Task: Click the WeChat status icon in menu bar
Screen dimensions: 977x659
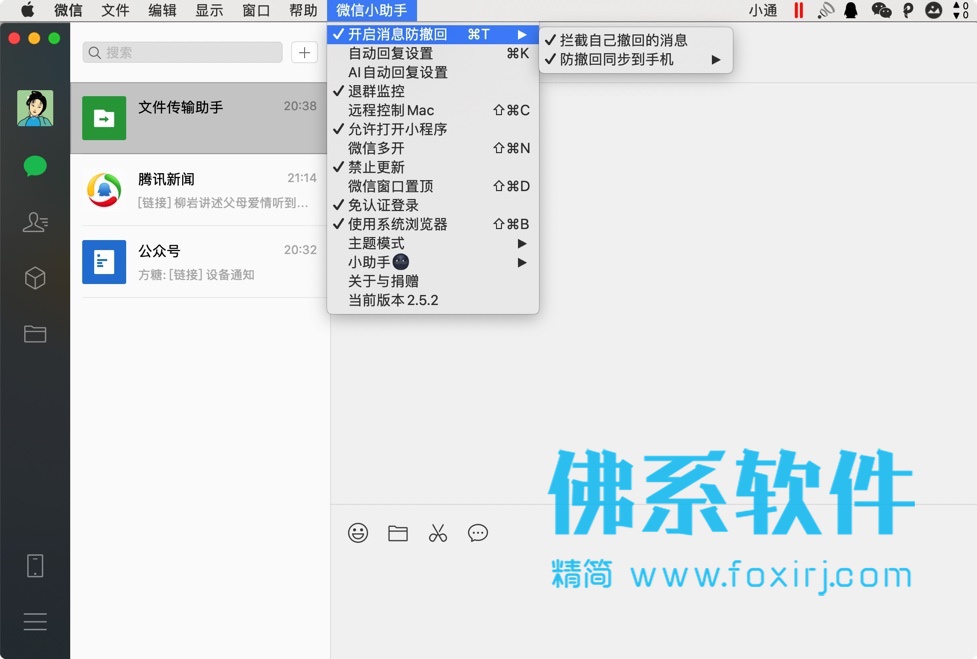Action: point(881,10)
